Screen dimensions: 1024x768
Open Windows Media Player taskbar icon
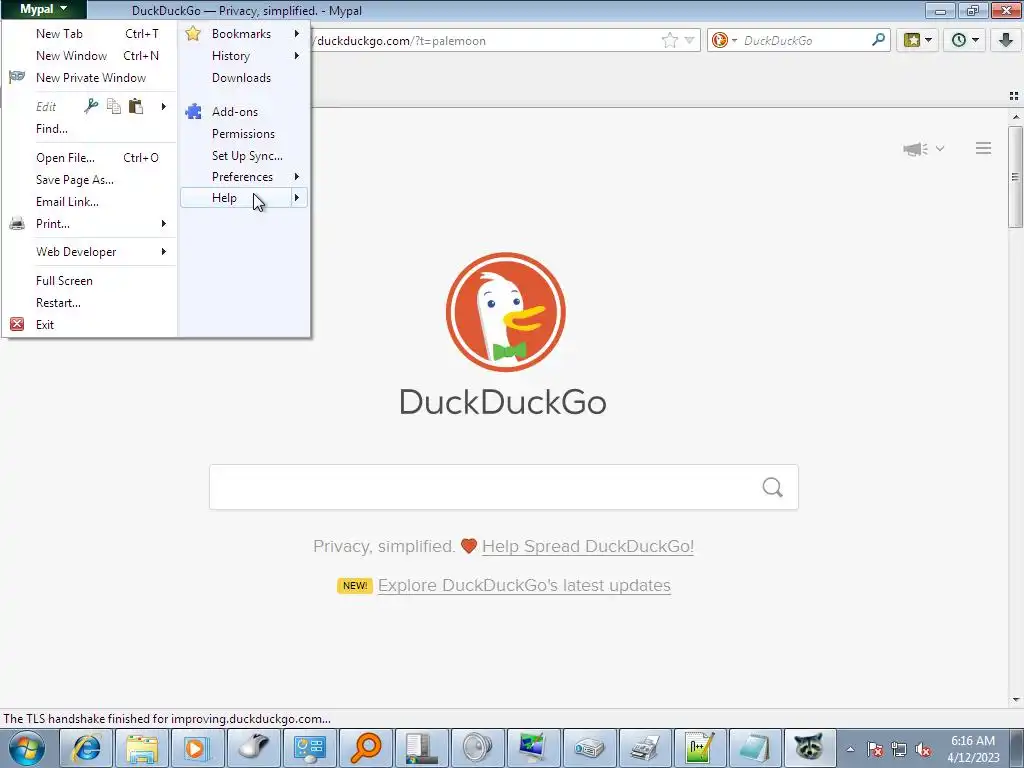pos(196,748)
